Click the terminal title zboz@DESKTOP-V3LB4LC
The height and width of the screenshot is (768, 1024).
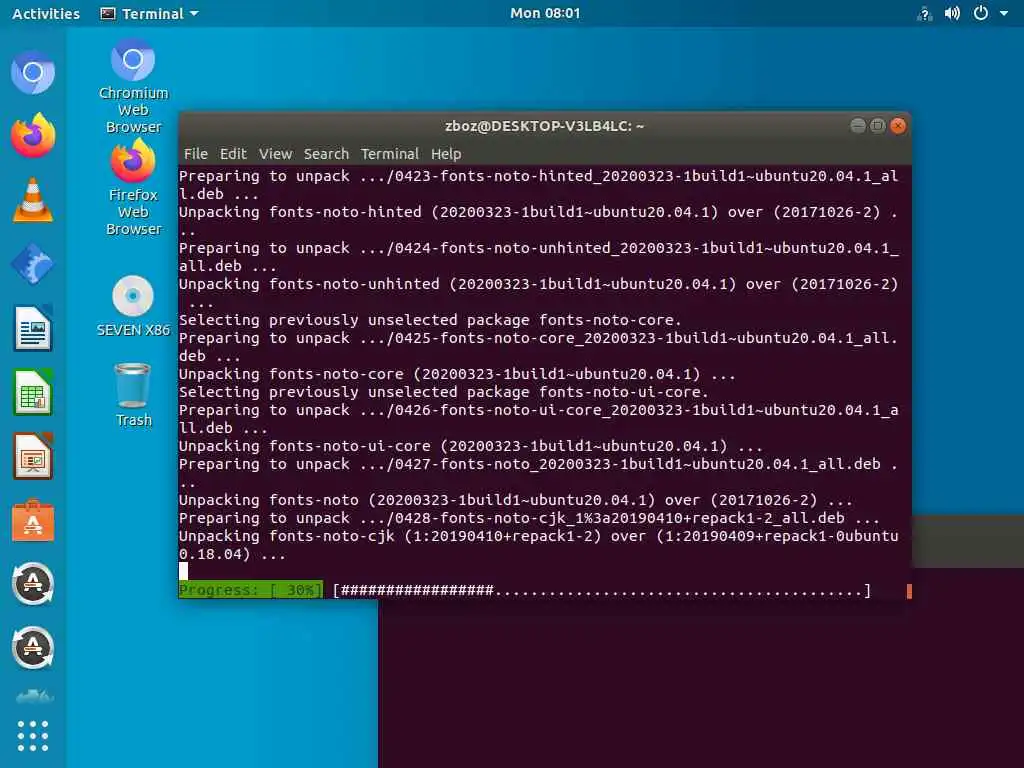click(545, 126)
